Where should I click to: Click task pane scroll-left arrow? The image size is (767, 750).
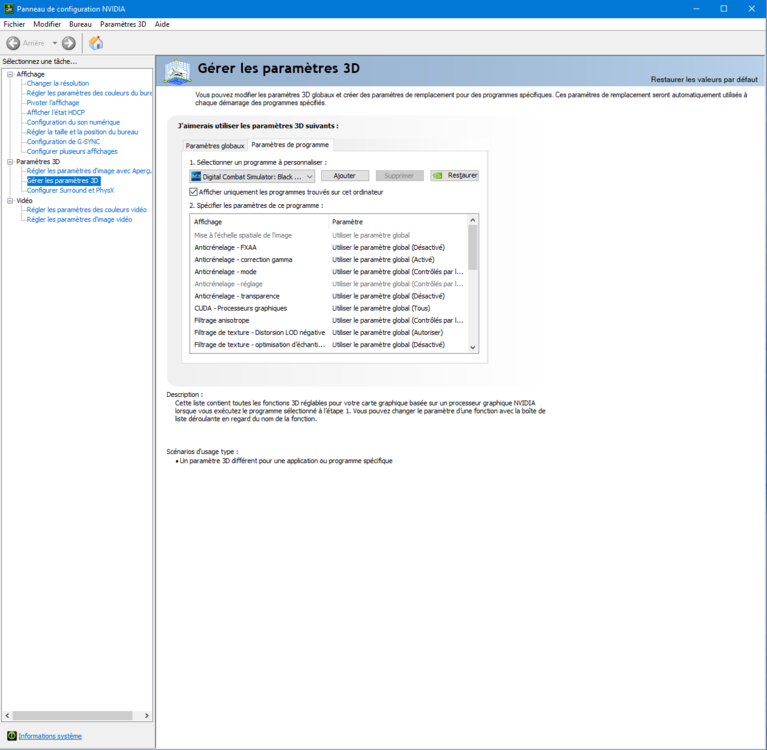pos(7,715)
